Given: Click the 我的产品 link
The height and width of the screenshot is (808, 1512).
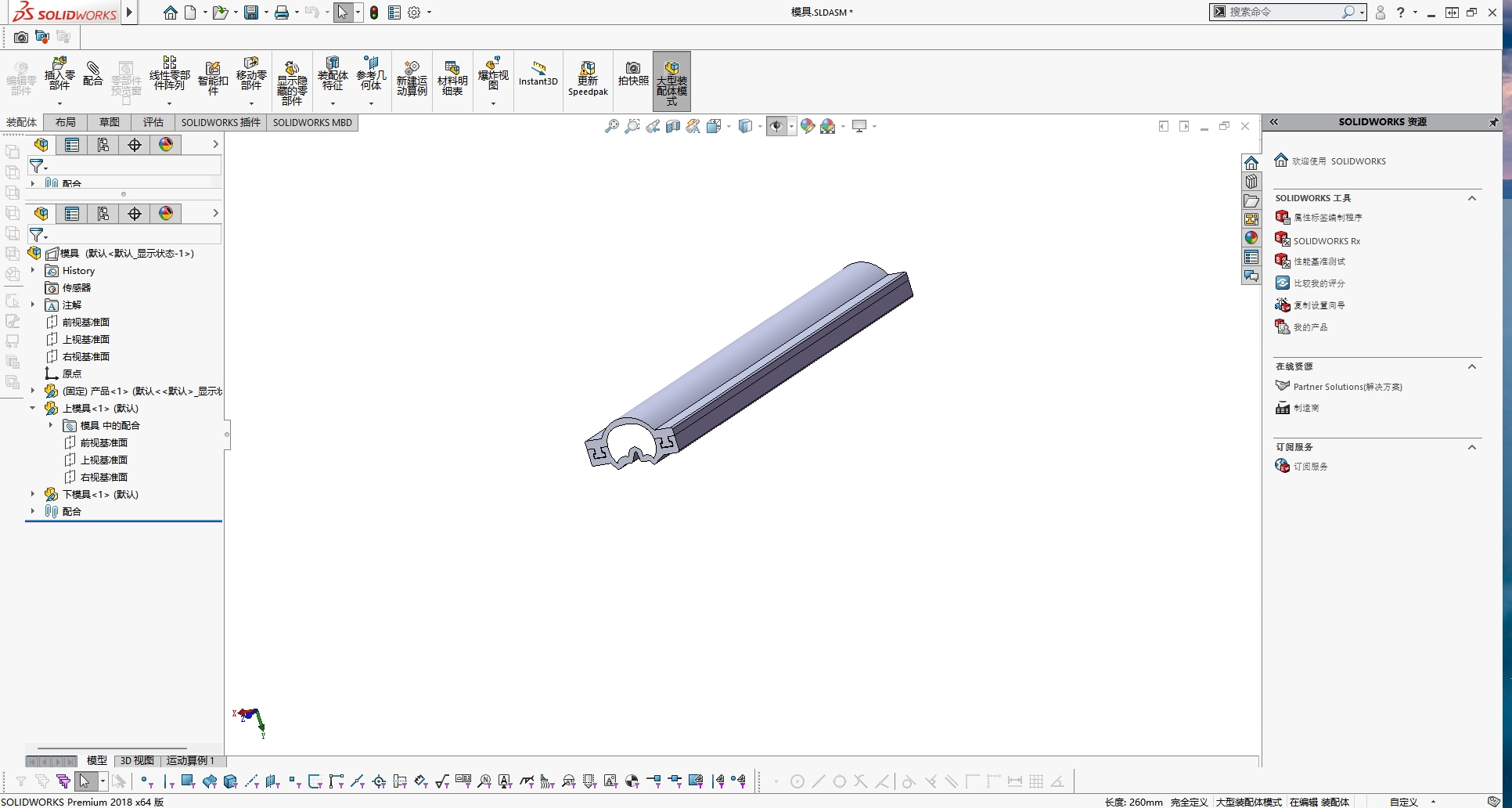Looking at the screenshot, I should pos(1311,327).
